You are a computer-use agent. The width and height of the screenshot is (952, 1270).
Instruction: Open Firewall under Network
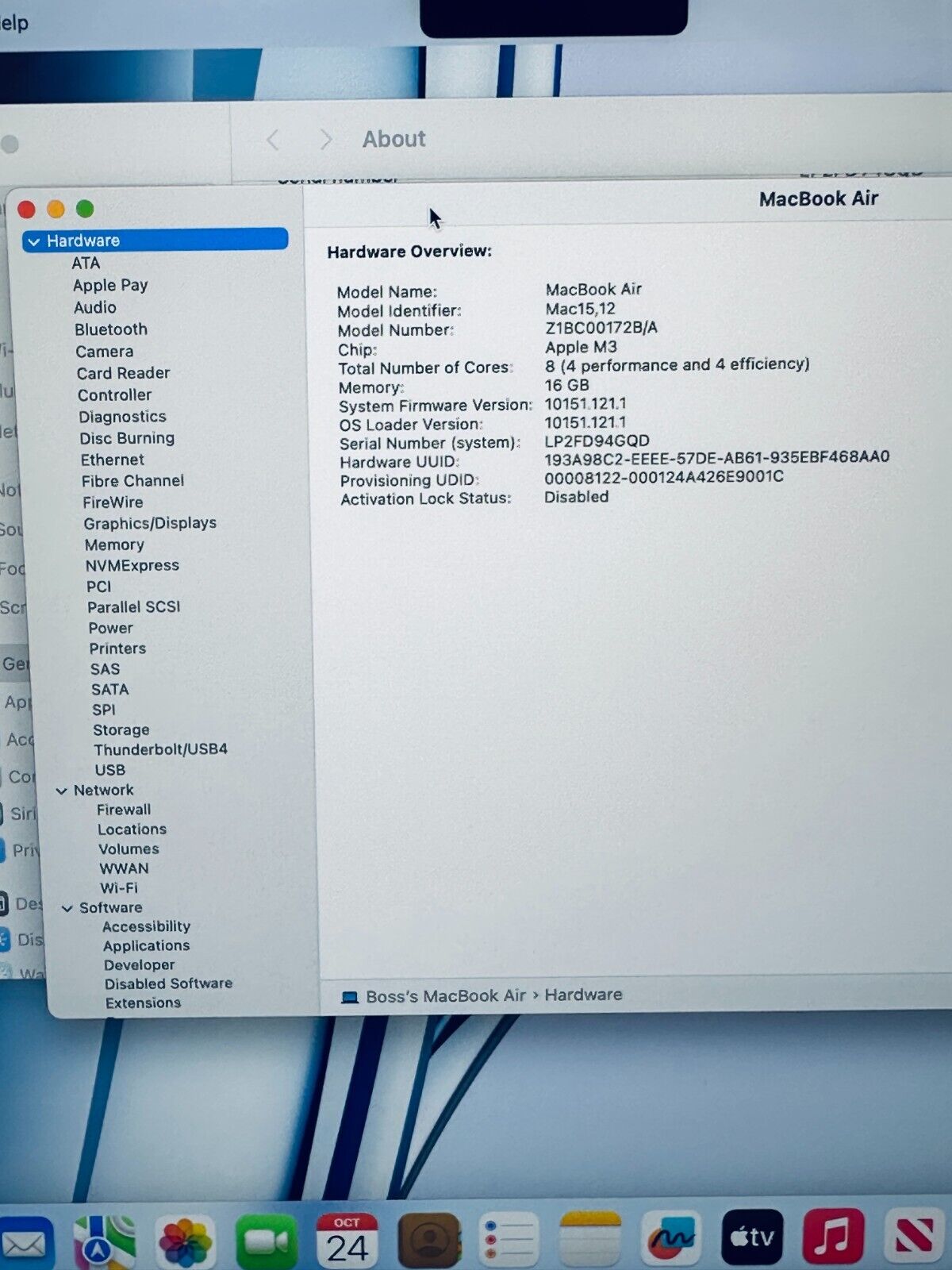click(x=124, y=810)
